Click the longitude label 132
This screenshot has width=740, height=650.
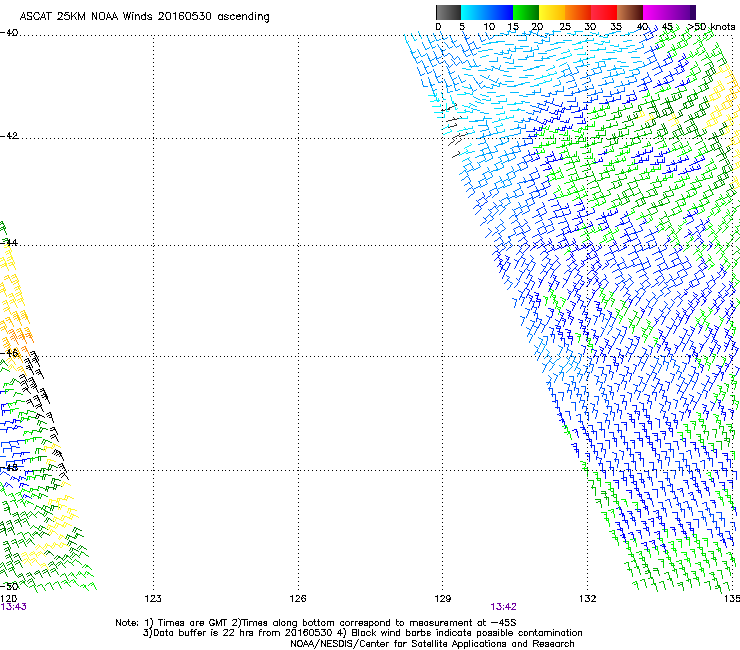click(588, 599)
